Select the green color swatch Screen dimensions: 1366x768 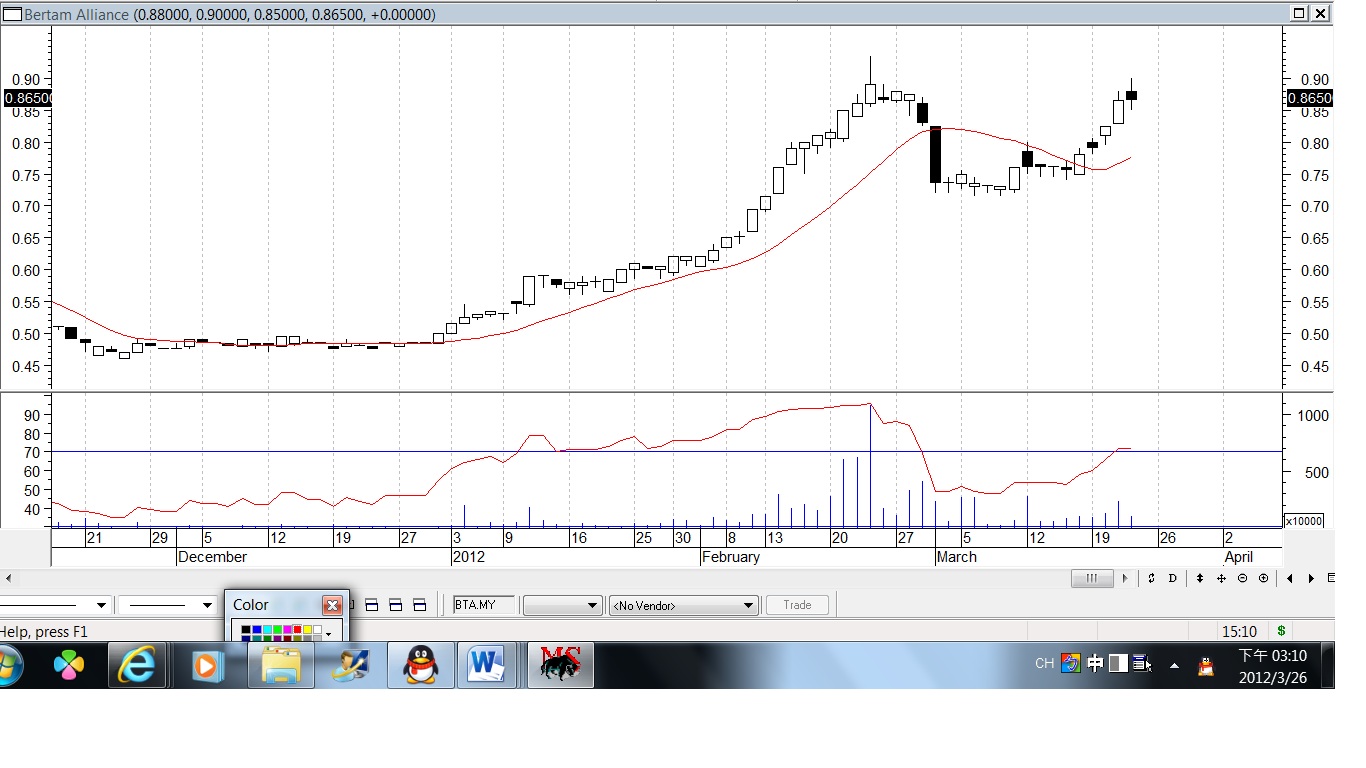277,630
